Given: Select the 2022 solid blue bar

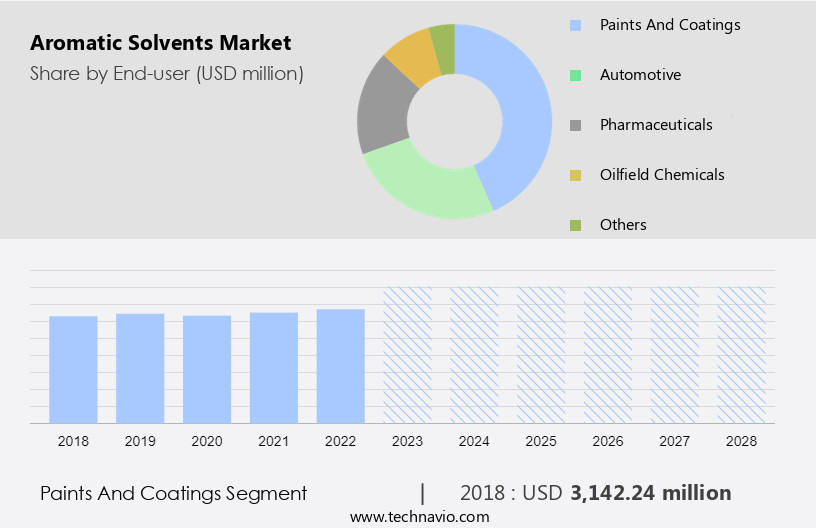Looking at the screenshot, I should 341,366.
